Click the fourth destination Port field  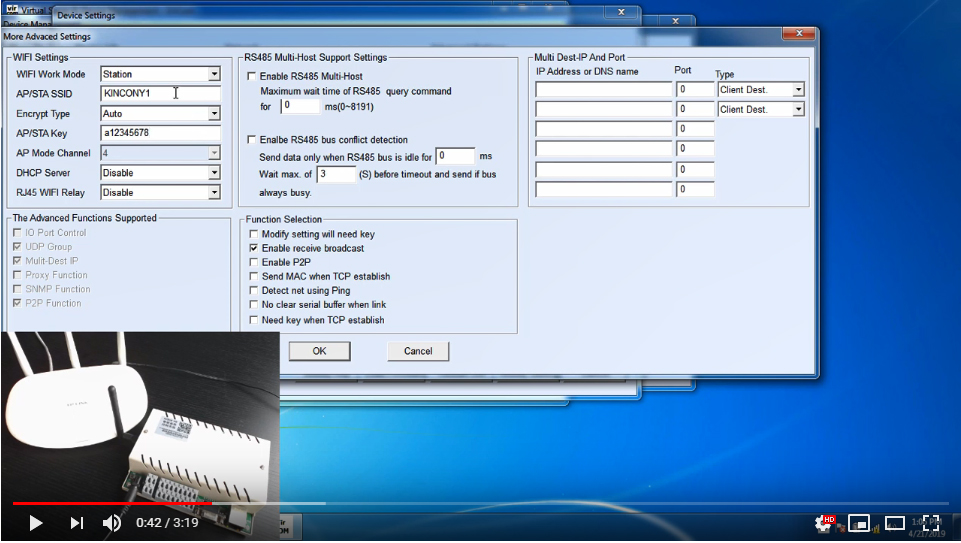695,148
